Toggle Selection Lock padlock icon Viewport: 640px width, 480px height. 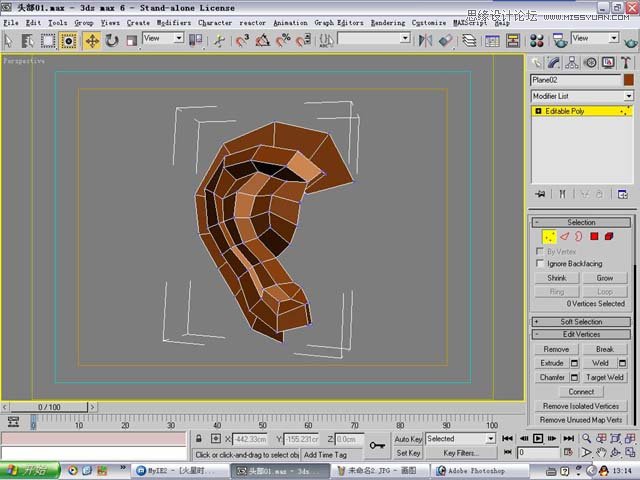pos(198,439)
